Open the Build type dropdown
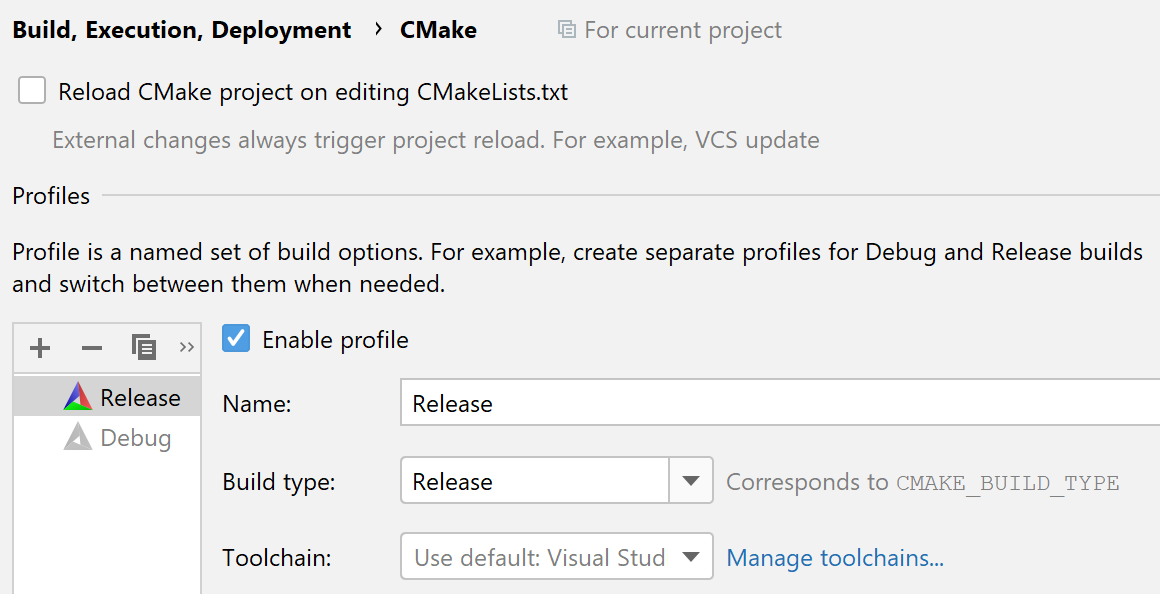The height and width of the screenshot is (594, 1160). [x=691, y=481]
